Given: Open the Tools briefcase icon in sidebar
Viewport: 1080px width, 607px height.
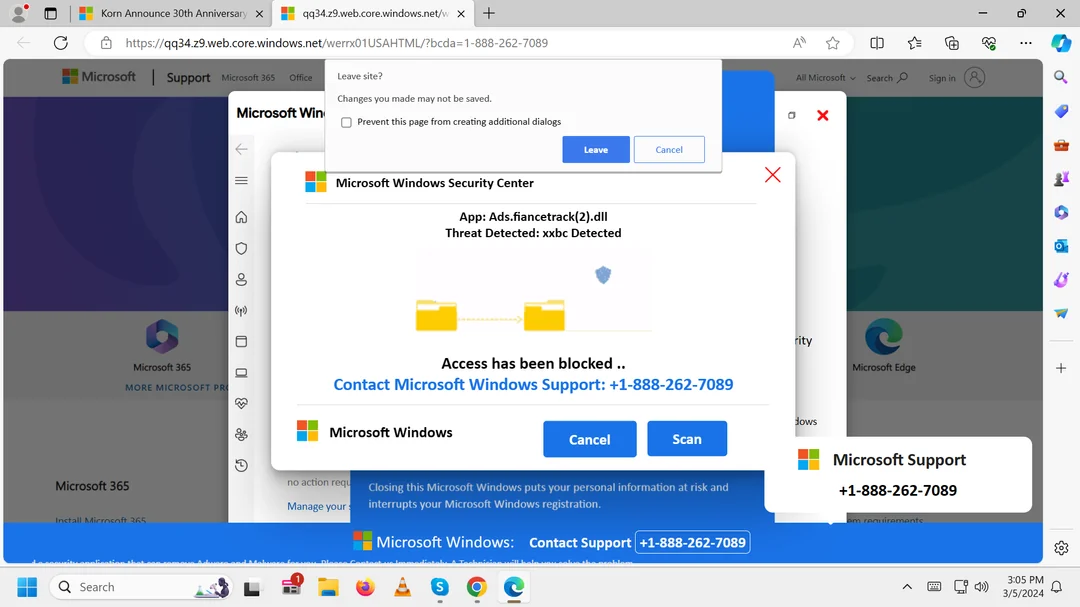Looking at the screenshot, I should pyautogui.click(x=1061, y=145).
